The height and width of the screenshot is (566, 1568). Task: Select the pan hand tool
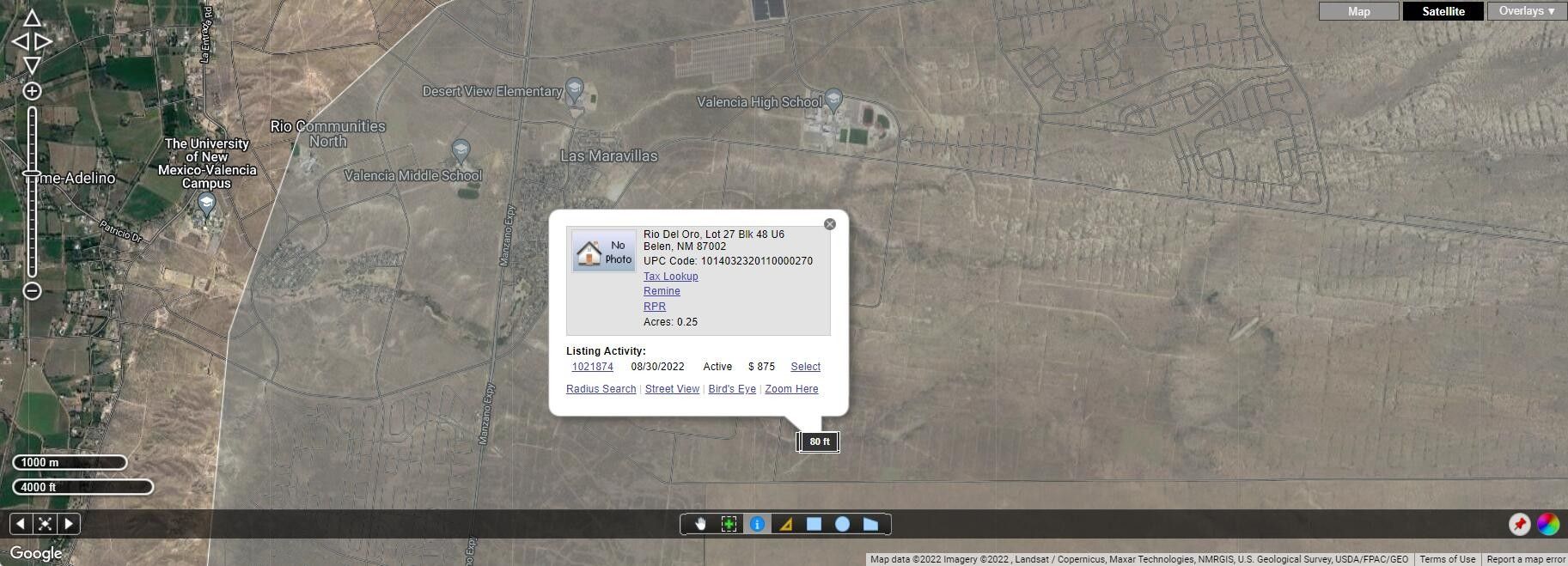(x=700, y=524)
